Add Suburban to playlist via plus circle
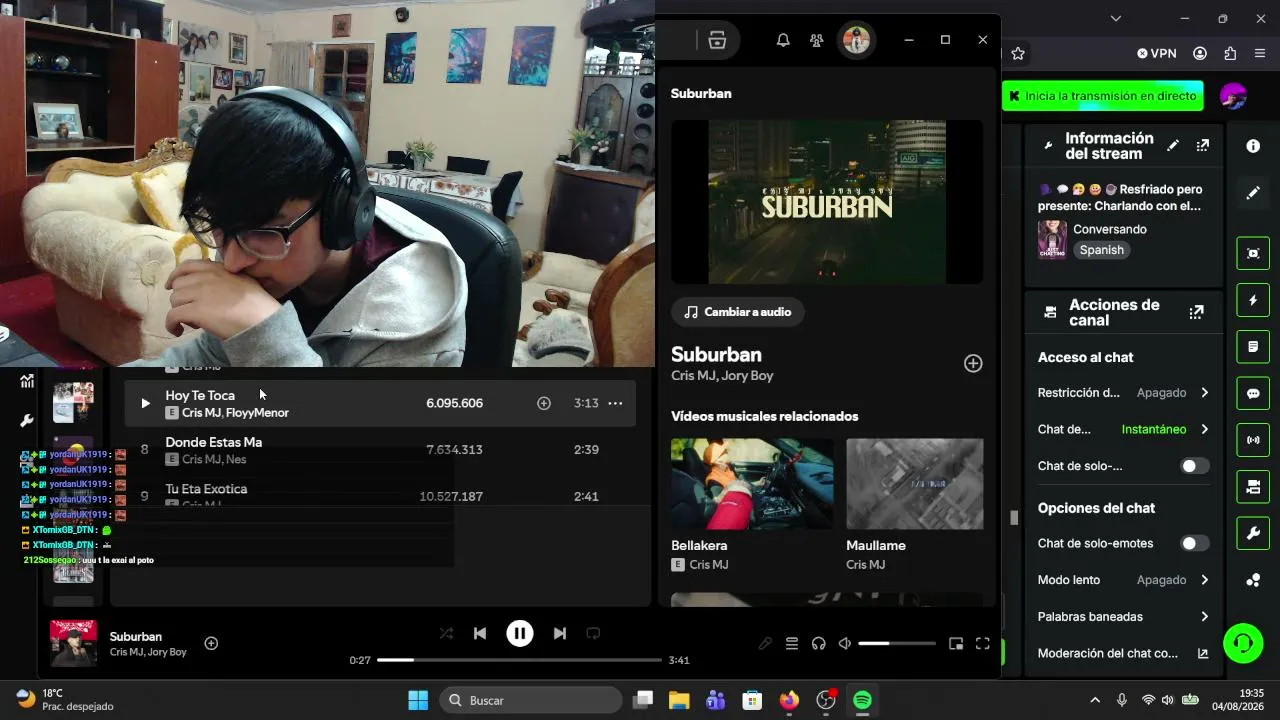This screenshot has width=1280, height=720. tap(973, 363)
